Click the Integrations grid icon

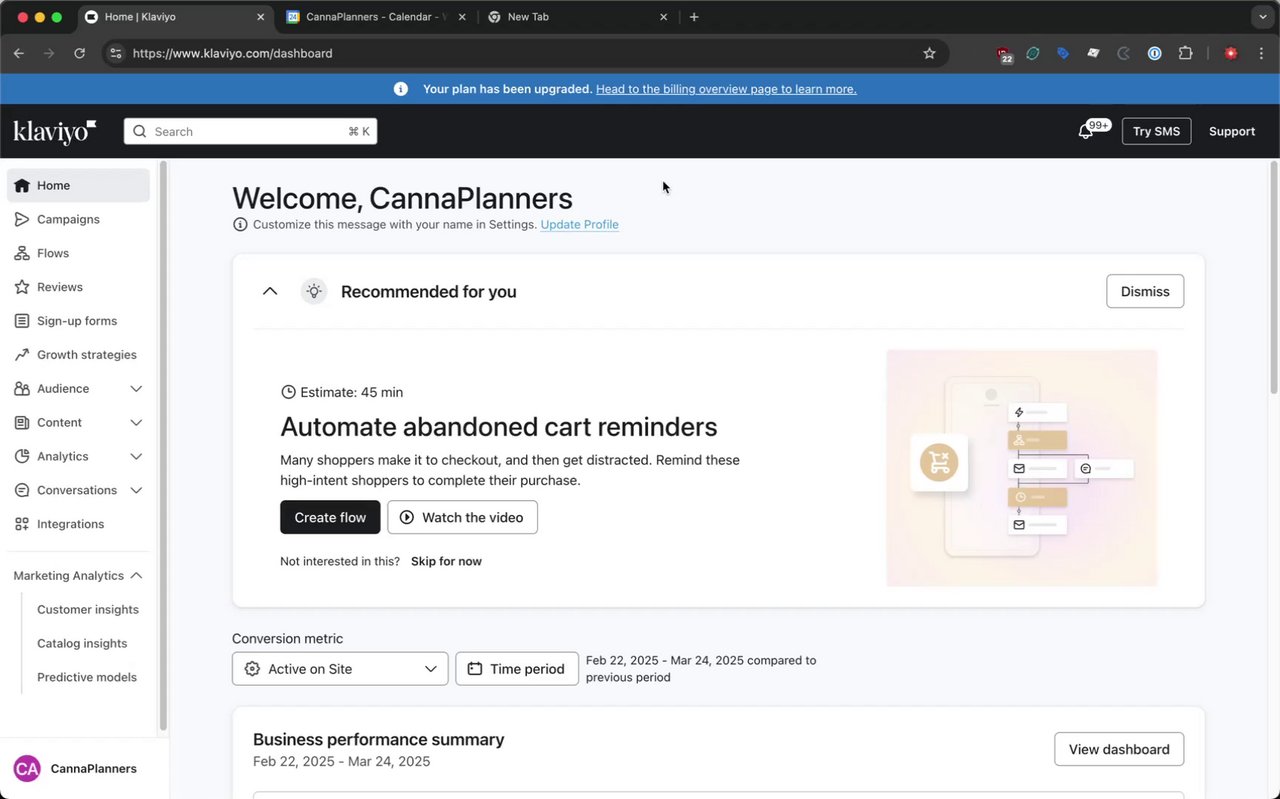[x=22, y=524]
